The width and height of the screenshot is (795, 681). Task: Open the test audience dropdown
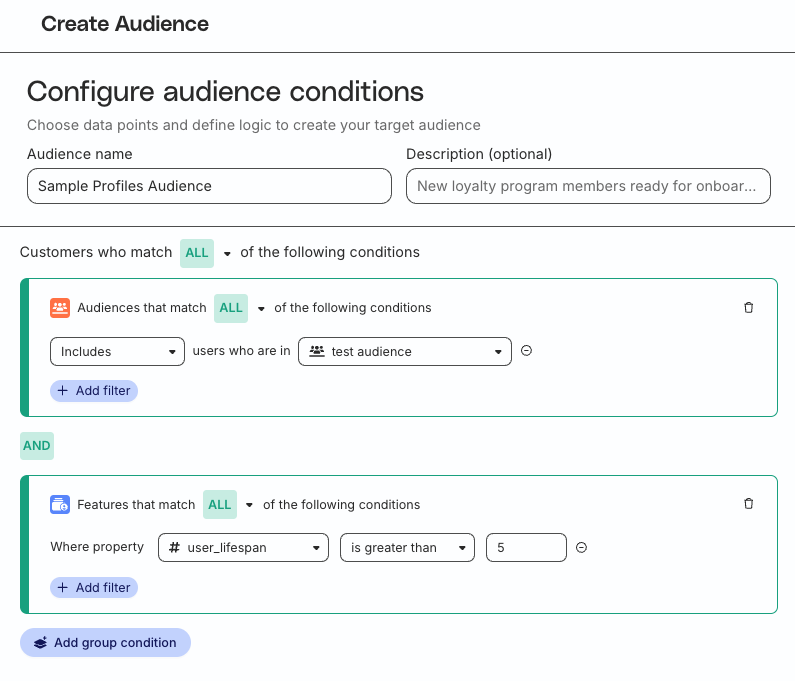coord(405,351)
